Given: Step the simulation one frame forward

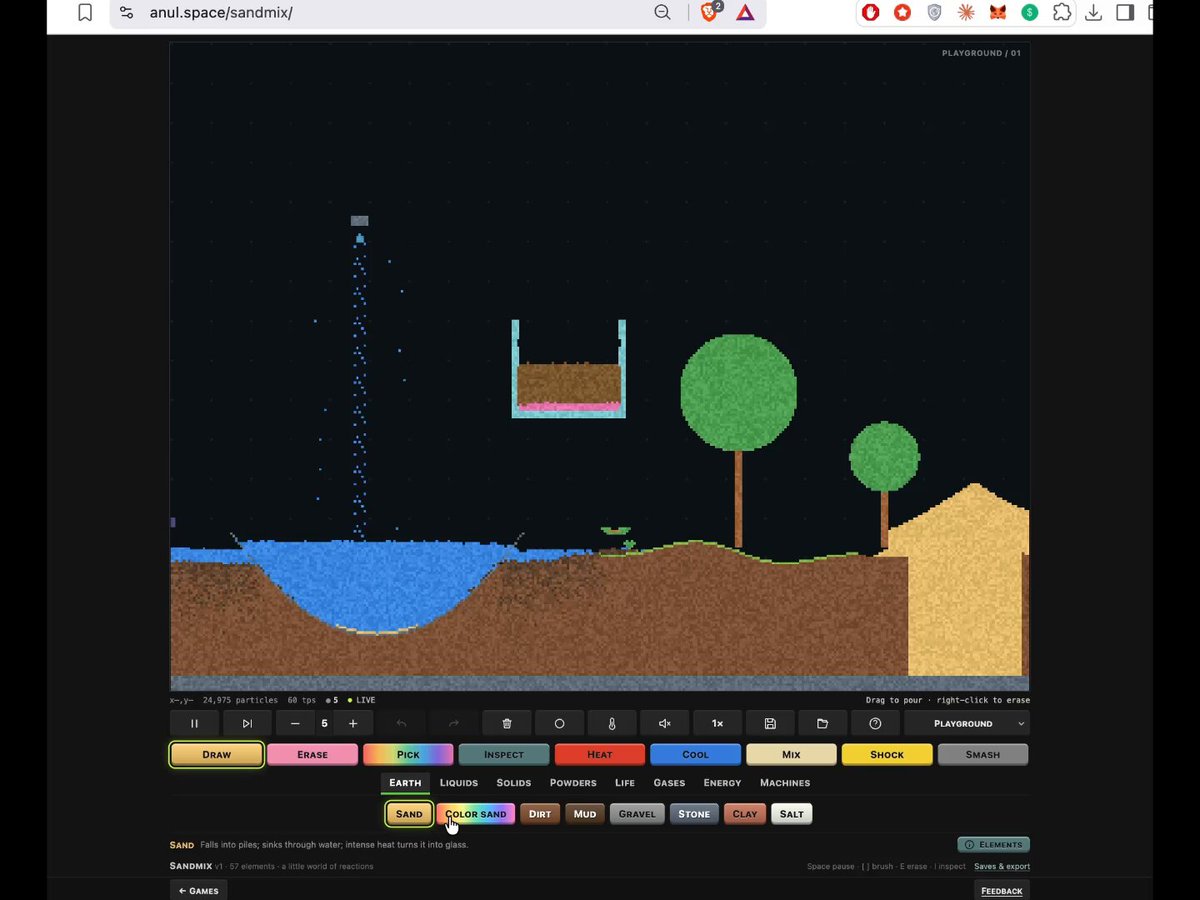Looking at the screenshot, I should coord(247,723).
